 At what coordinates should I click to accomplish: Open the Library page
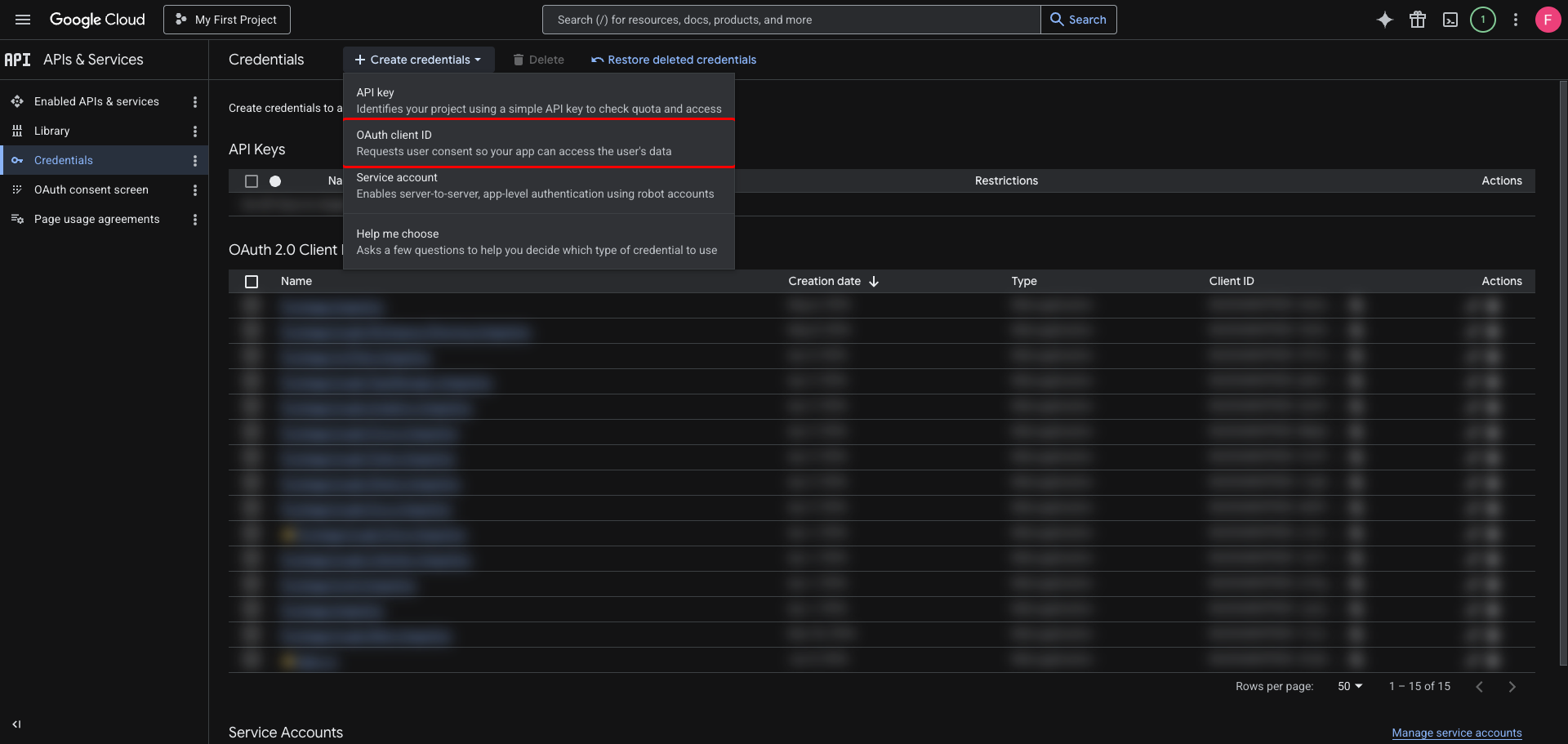[51, 131]
